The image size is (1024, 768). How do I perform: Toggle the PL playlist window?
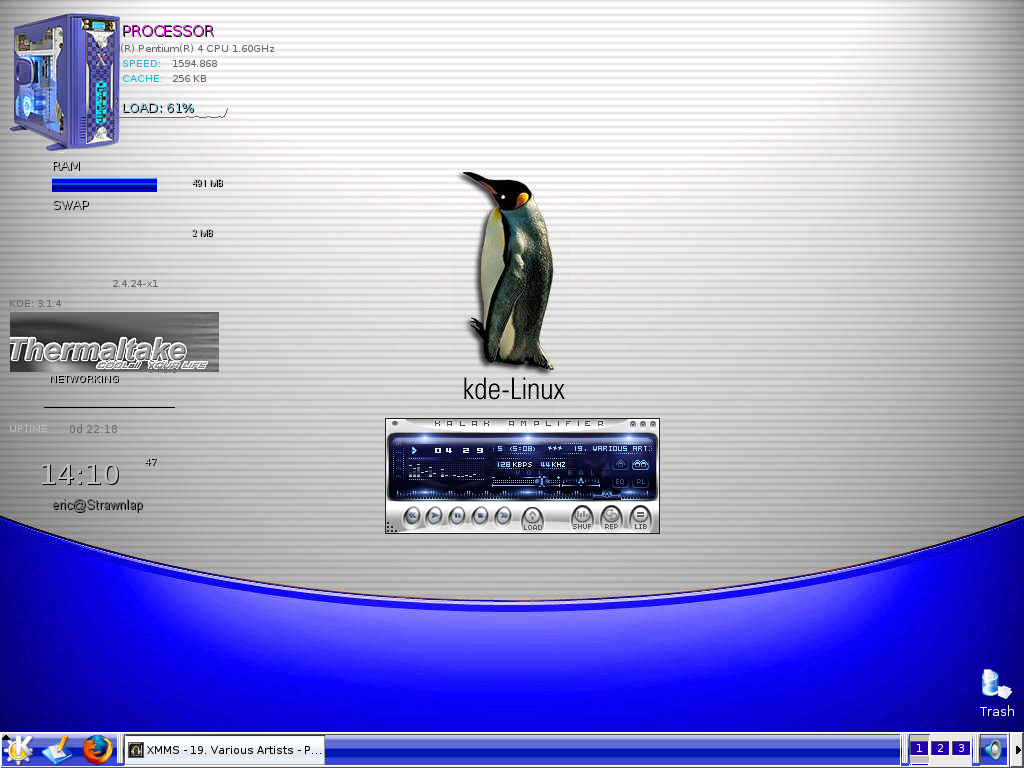pyautogui.click(x=641, y=482)
